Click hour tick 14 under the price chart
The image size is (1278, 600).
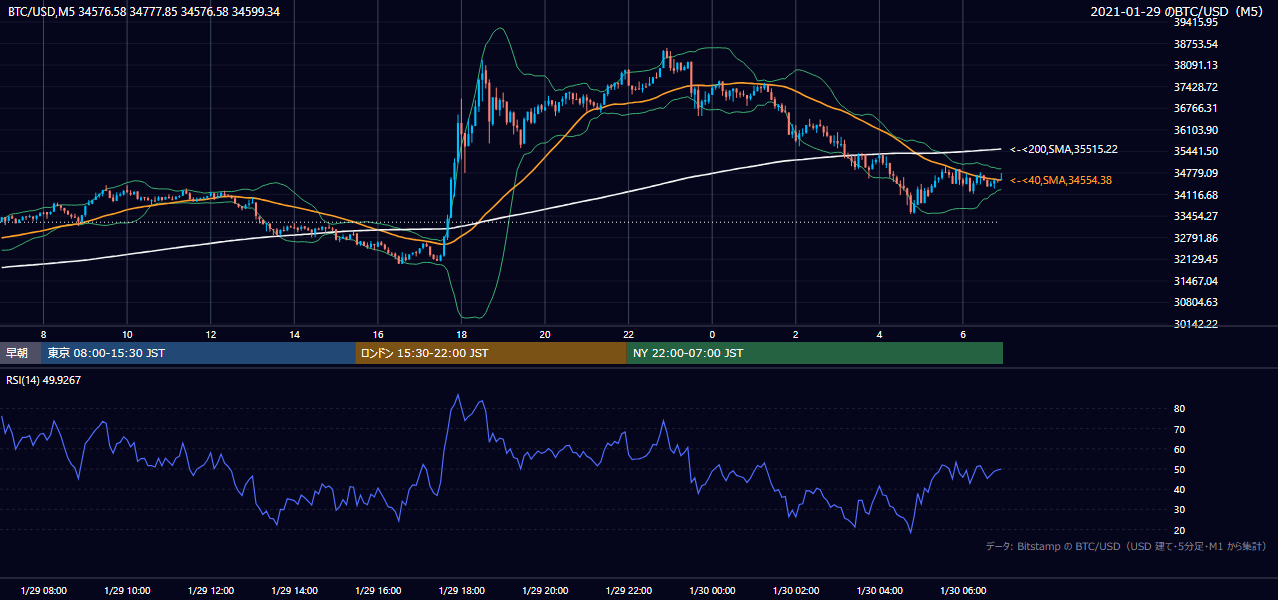[x=294, y=334]
